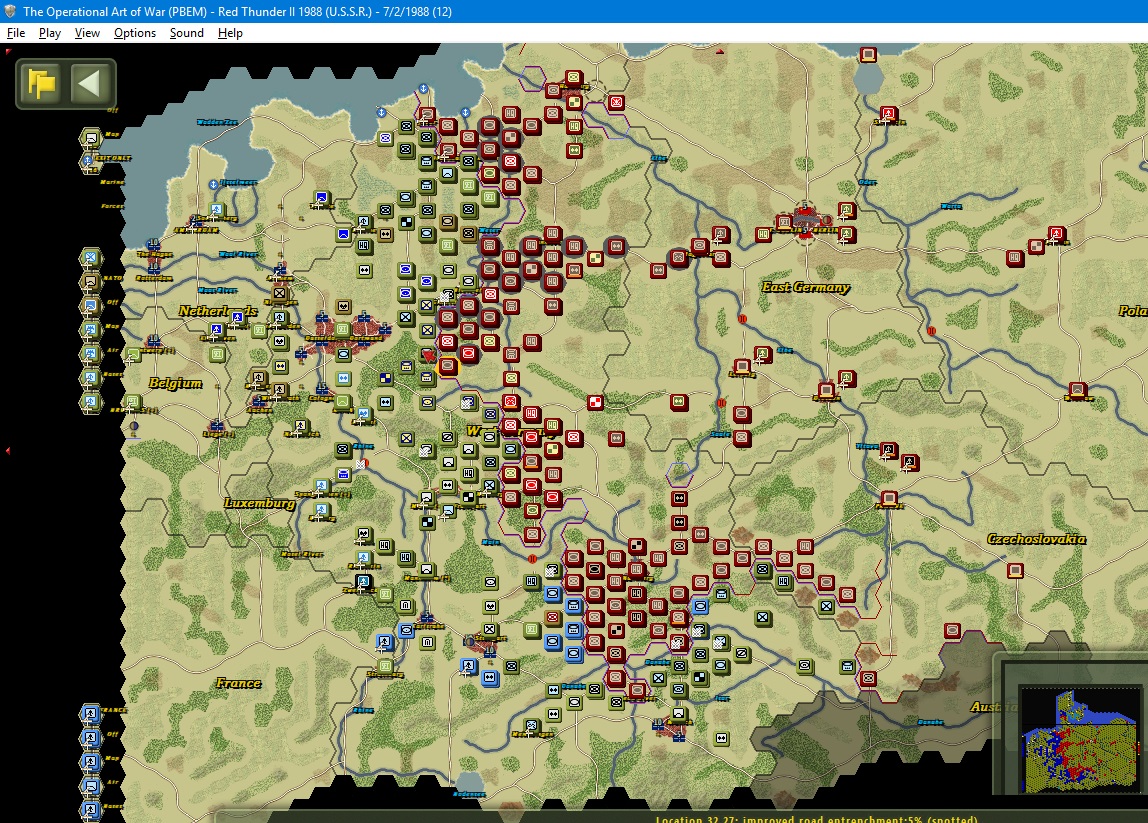
Task: Select the red HQ unit east of the Oder
Action: (x=1014, y=258)
